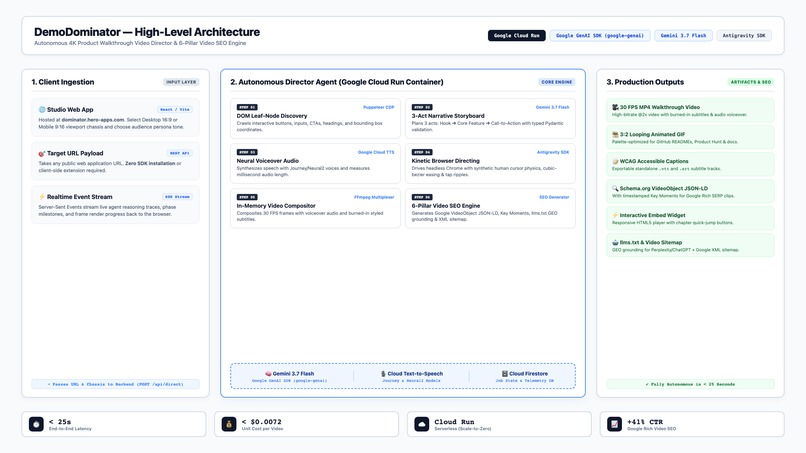This screenshot has width=806, height=453.
Task: Click the End-to-End Latency caption
Action: tap(70, 429)
